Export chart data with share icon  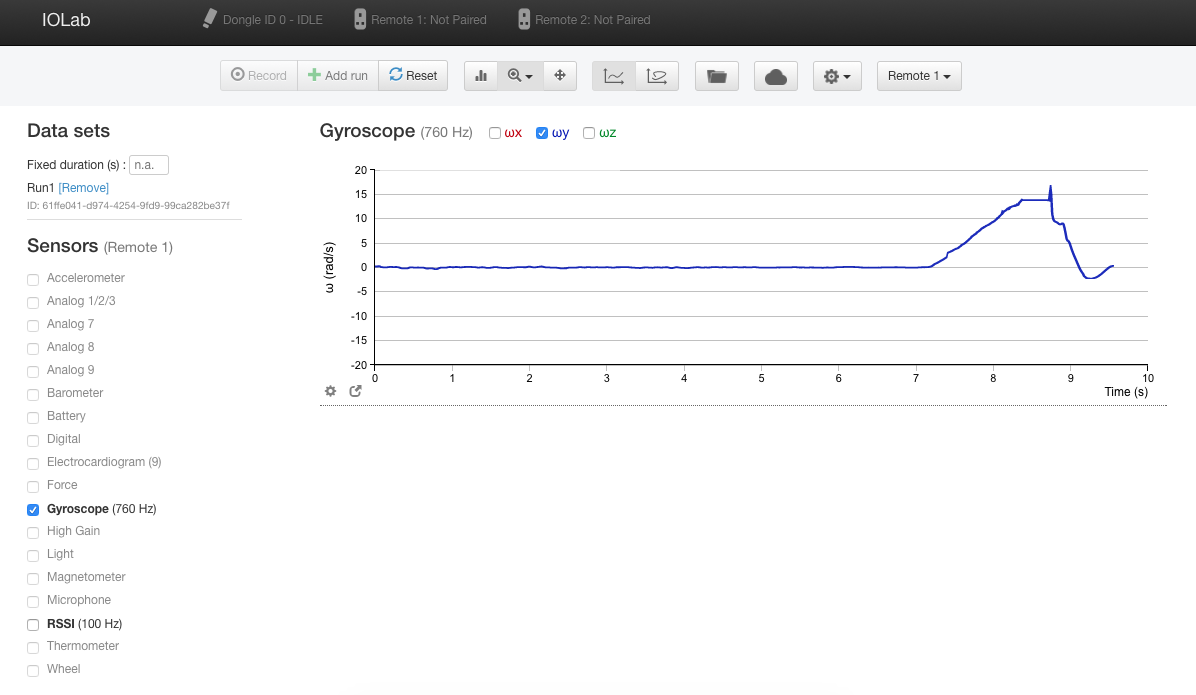[355, 391]
